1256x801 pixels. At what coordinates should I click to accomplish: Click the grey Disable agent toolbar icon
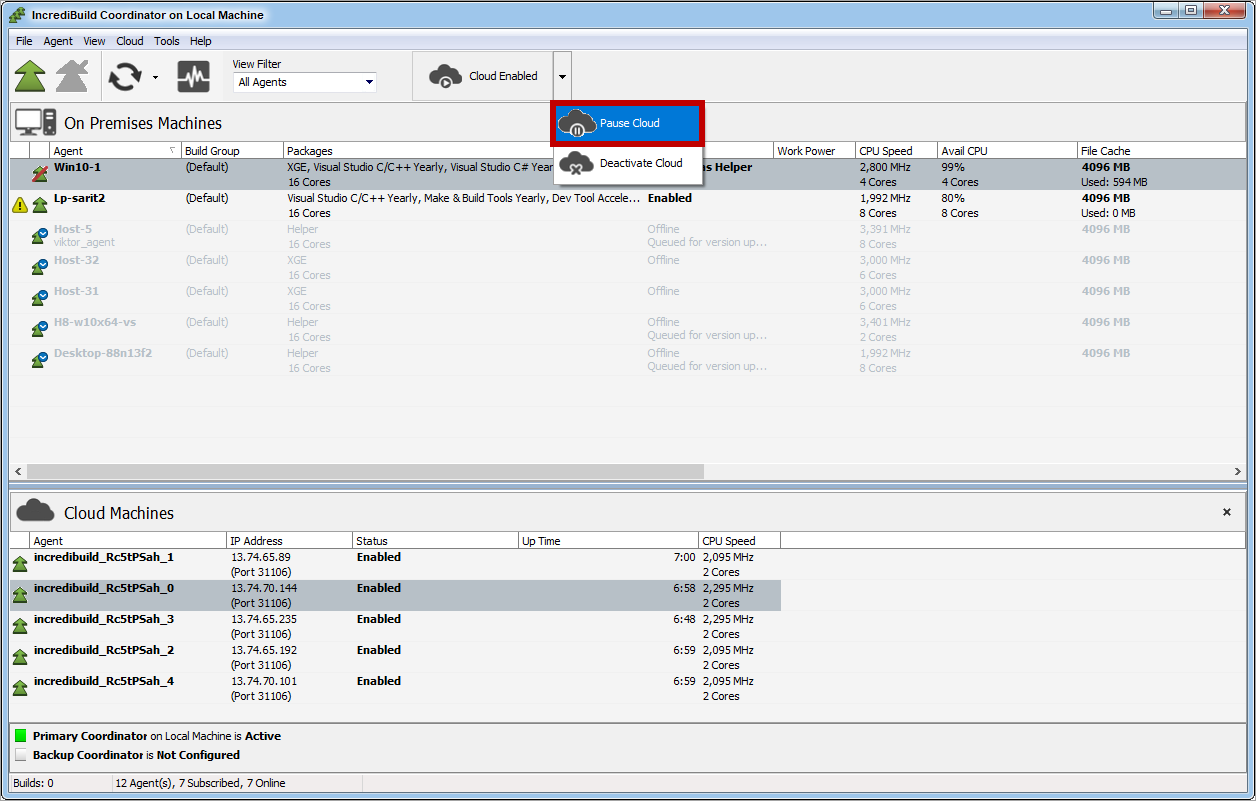tap(72, 76)
